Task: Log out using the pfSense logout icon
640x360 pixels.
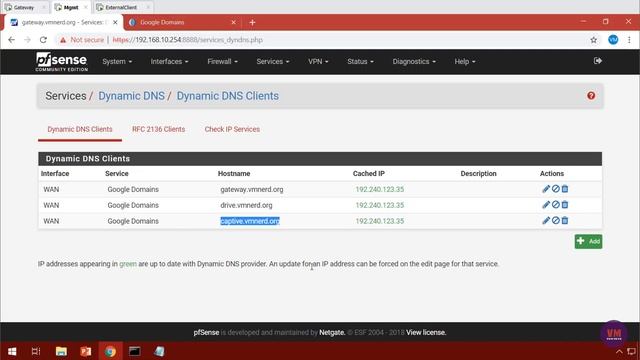Action: [x=598, y=61]
